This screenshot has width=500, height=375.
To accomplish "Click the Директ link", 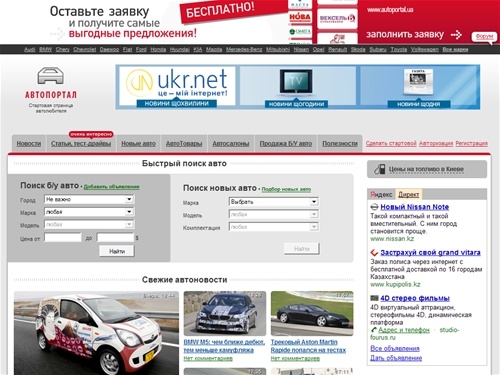I will [x=408, y=195].
